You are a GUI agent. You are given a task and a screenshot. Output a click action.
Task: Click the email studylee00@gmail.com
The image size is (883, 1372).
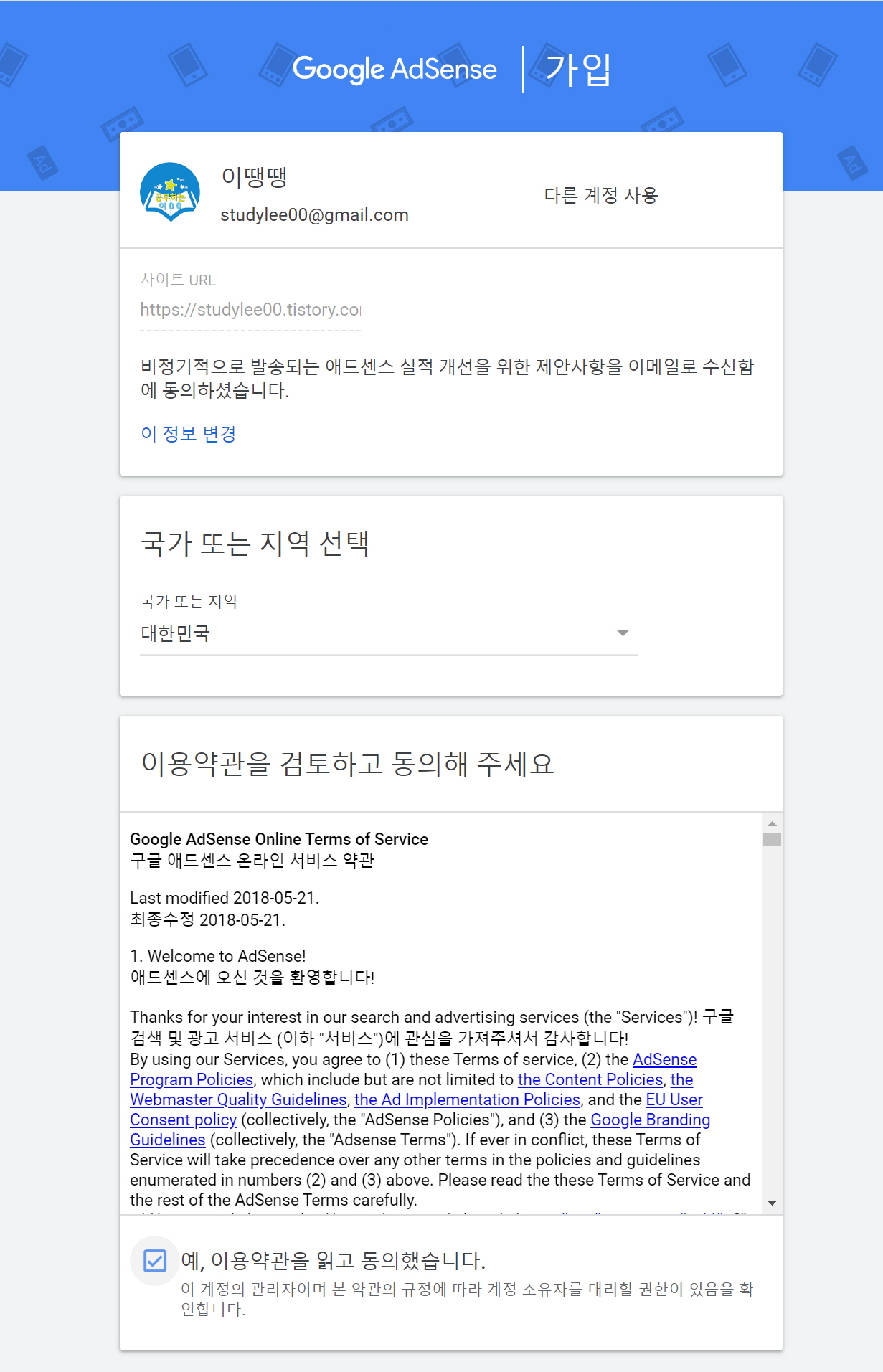click(x=314, y=215)
